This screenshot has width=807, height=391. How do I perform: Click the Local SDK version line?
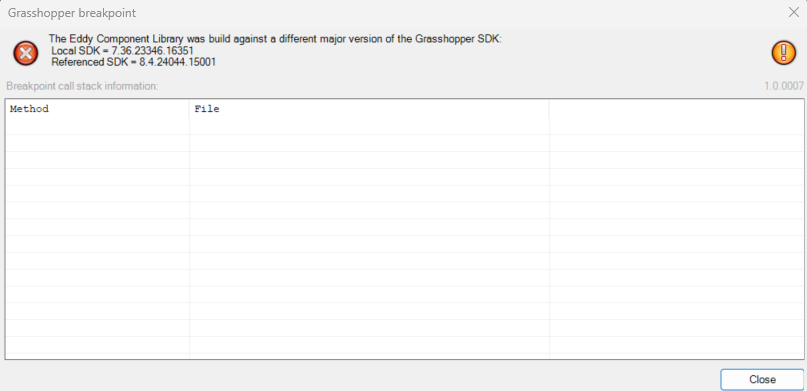click(x=122, y=50)
